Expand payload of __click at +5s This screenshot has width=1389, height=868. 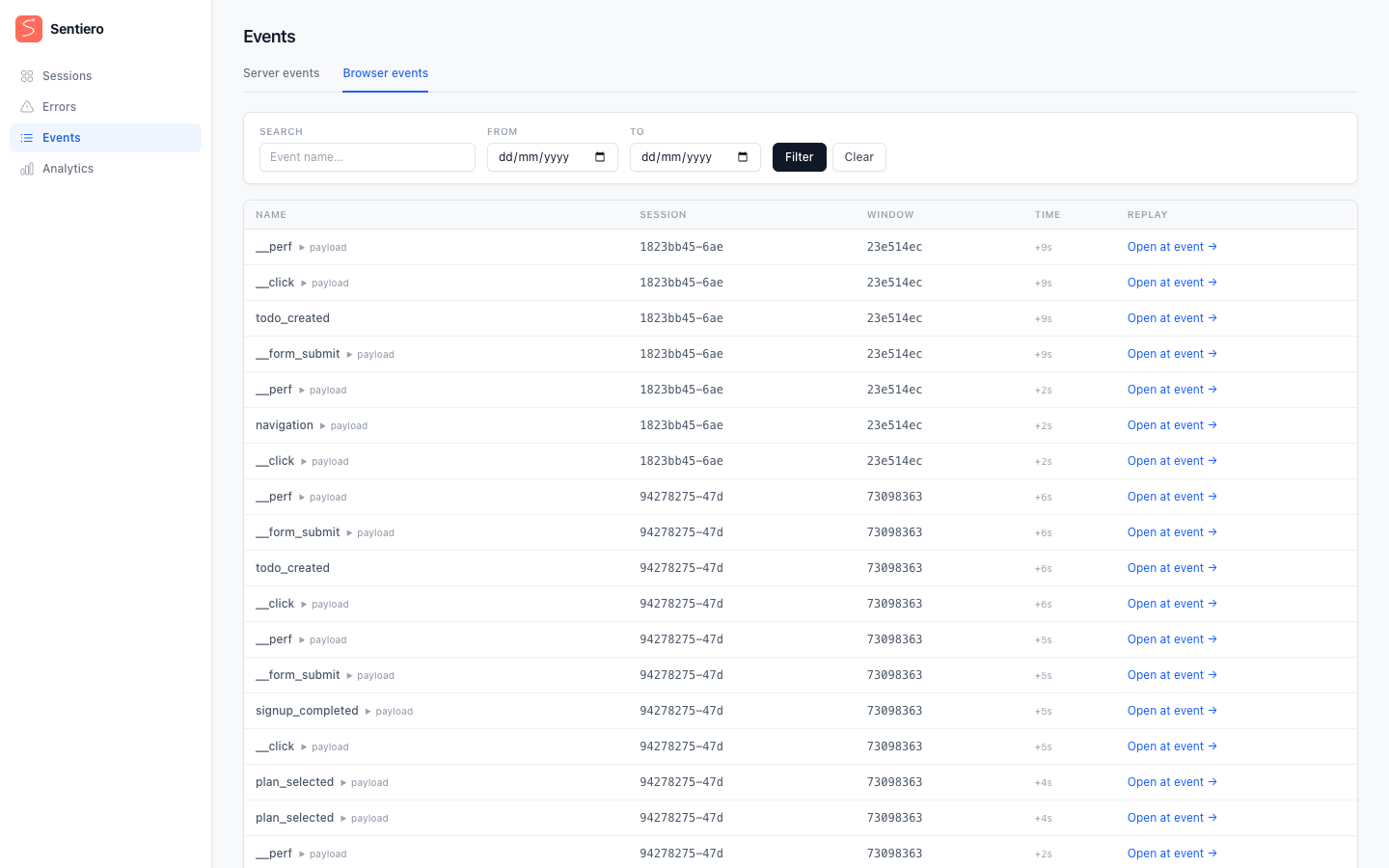324,747
